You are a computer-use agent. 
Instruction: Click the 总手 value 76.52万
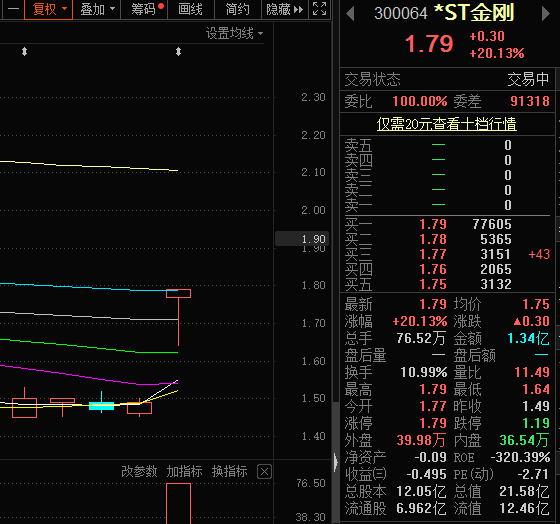click(421, 338)
